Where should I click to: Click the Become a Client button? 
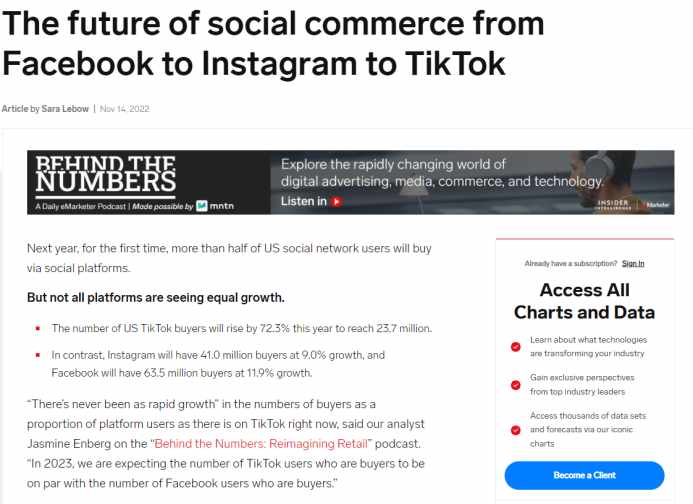pyautogui.click(x=584, y=475)
